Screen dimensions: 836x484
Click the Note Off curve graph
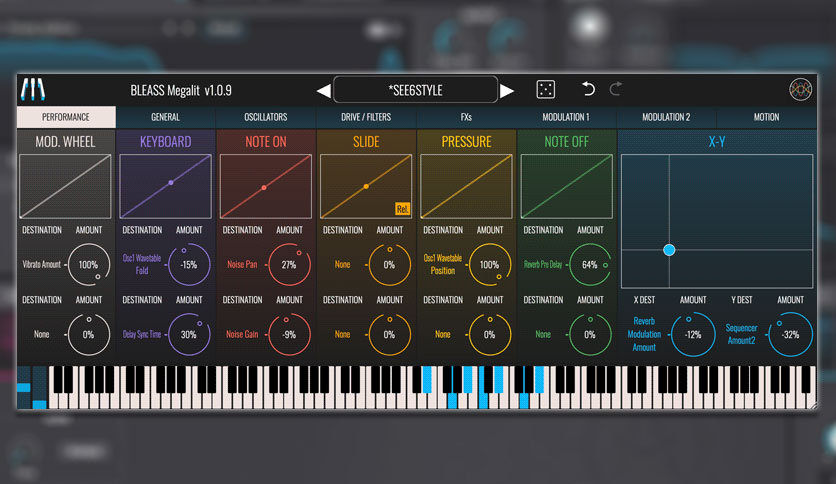566,187
